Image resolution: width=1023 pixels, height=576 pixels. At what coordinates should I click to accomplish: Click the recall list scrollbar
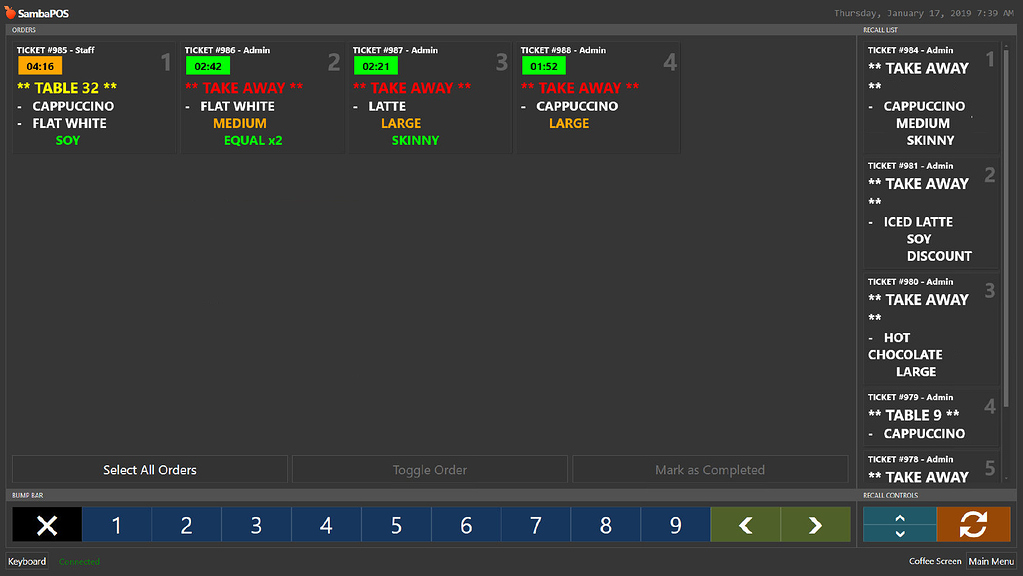tap(1014, 250)
